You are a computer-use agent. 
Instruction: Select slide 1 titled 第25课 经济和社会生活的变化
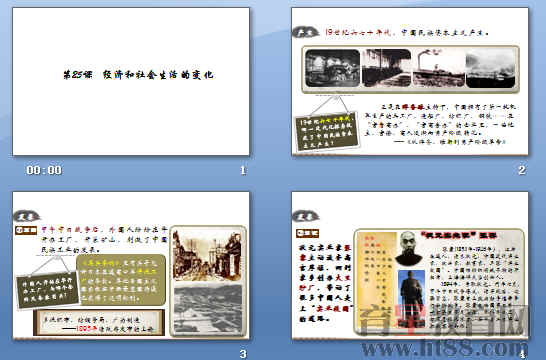(x=131, y=81)
